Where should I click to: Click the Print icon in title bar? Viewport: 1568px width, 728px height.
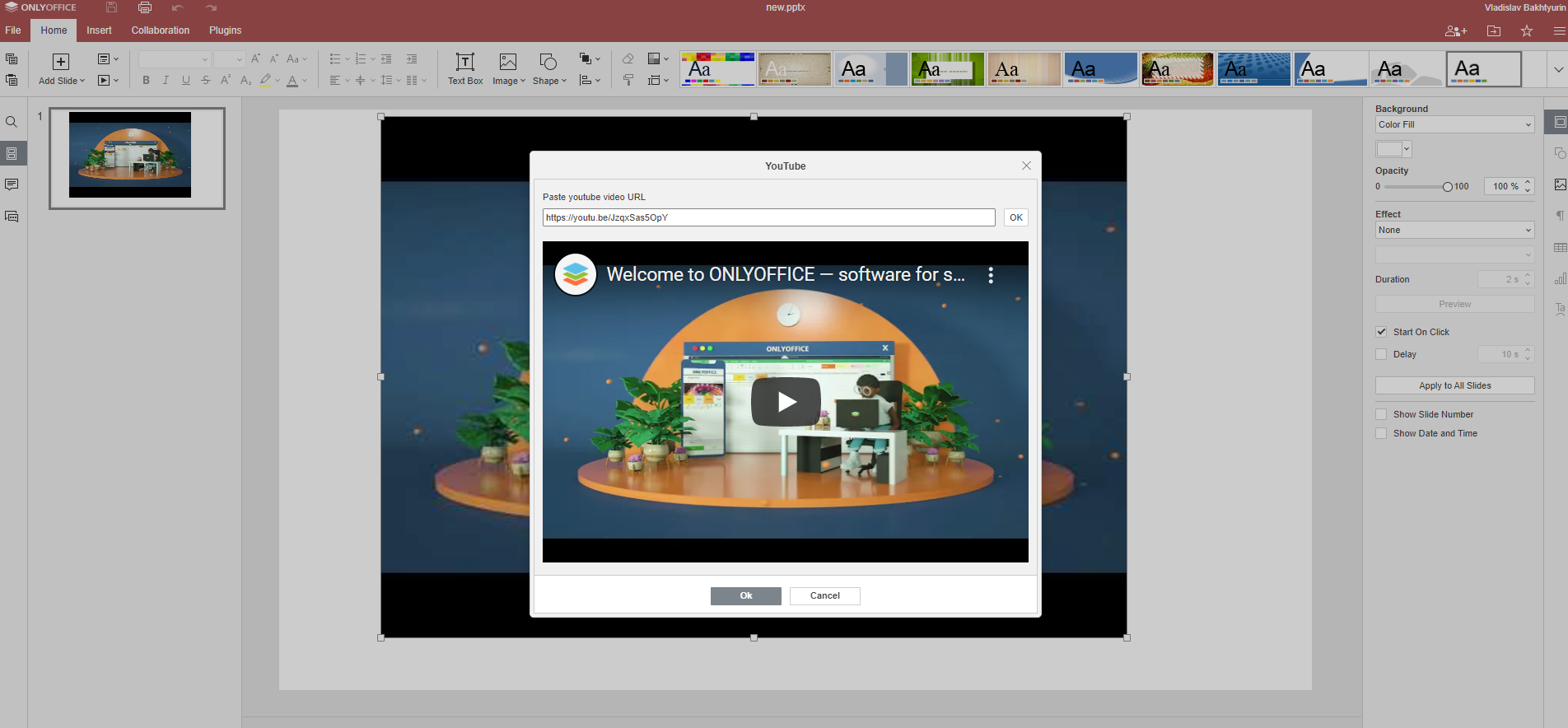pos(145,8)
